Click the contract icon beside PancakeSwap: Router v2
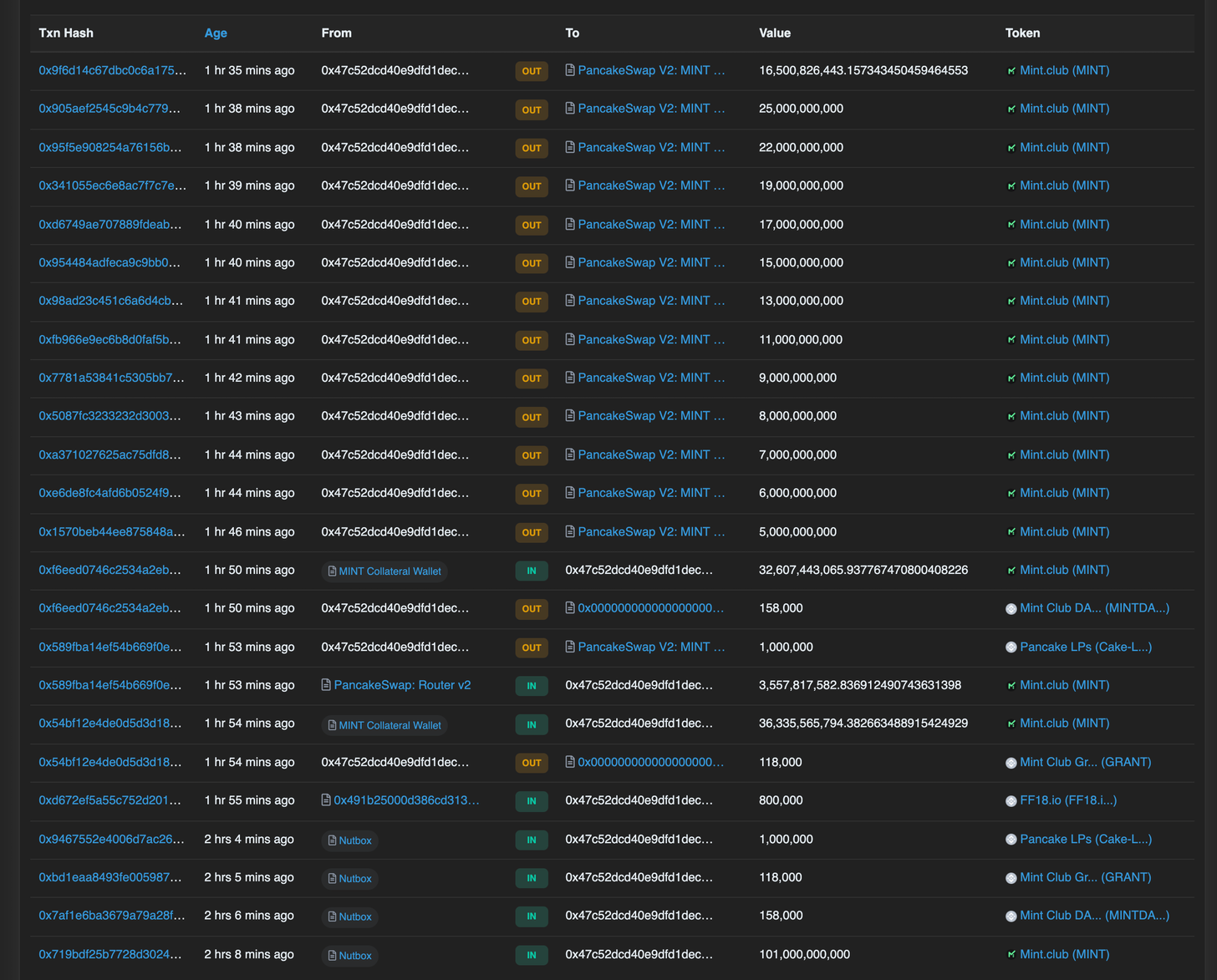Screen dimensions: 1217x980 326,685
